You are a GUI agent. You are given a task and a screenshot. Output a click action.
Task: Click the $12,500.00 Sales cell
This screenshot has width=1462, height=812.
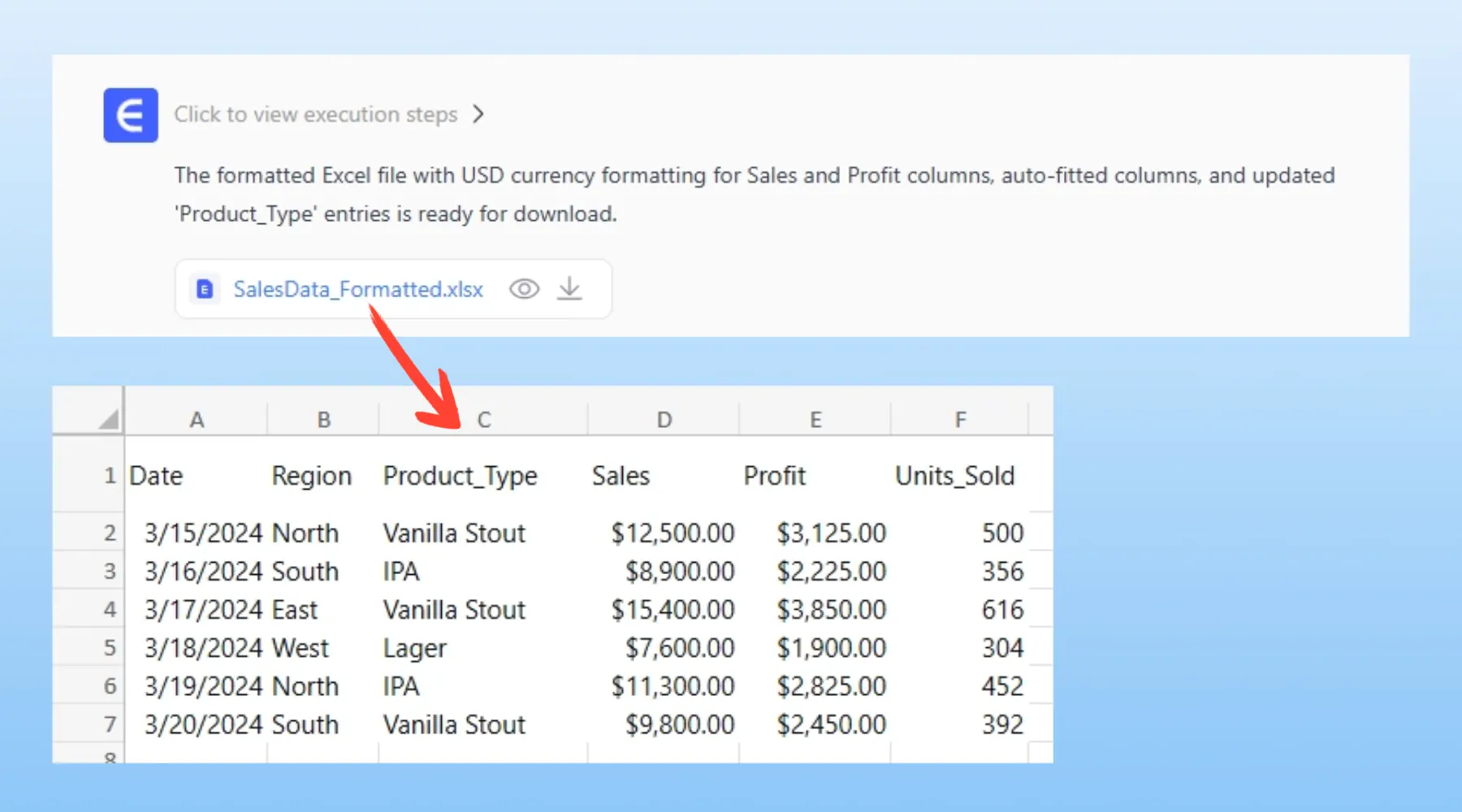coord(672,533)
